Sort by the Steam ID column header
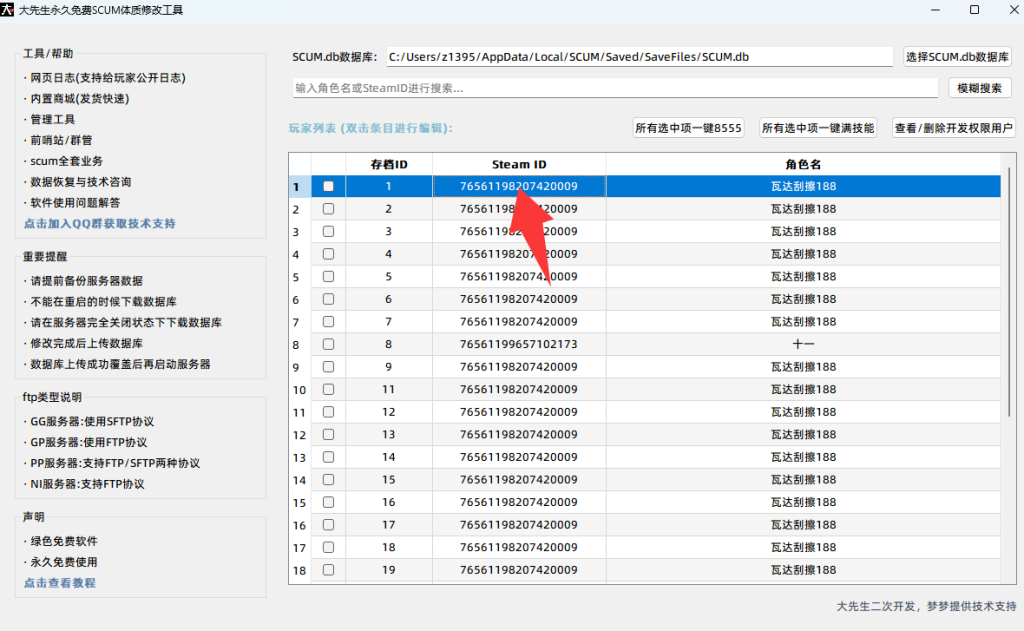The width and height of the screenshot is (1024, 631). point(519,164)
